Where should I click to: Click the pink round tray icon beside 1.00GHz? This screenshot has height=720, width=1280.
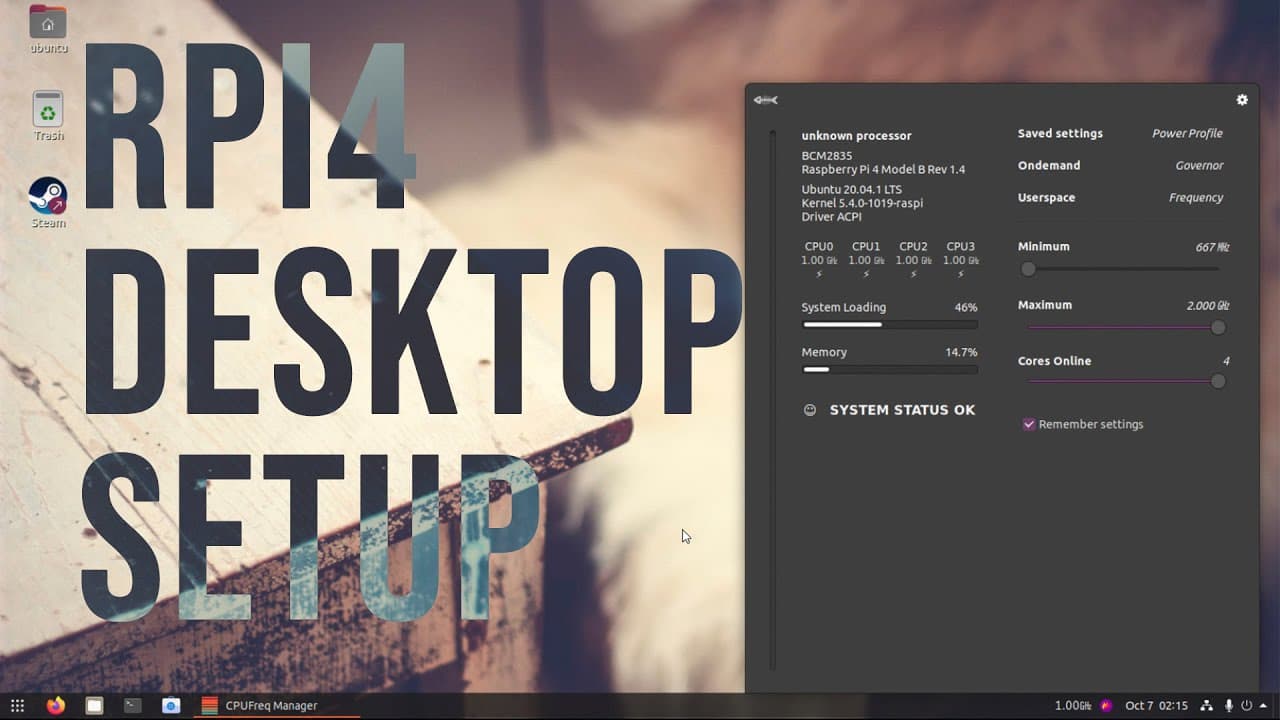click(x=1106, y=706)
